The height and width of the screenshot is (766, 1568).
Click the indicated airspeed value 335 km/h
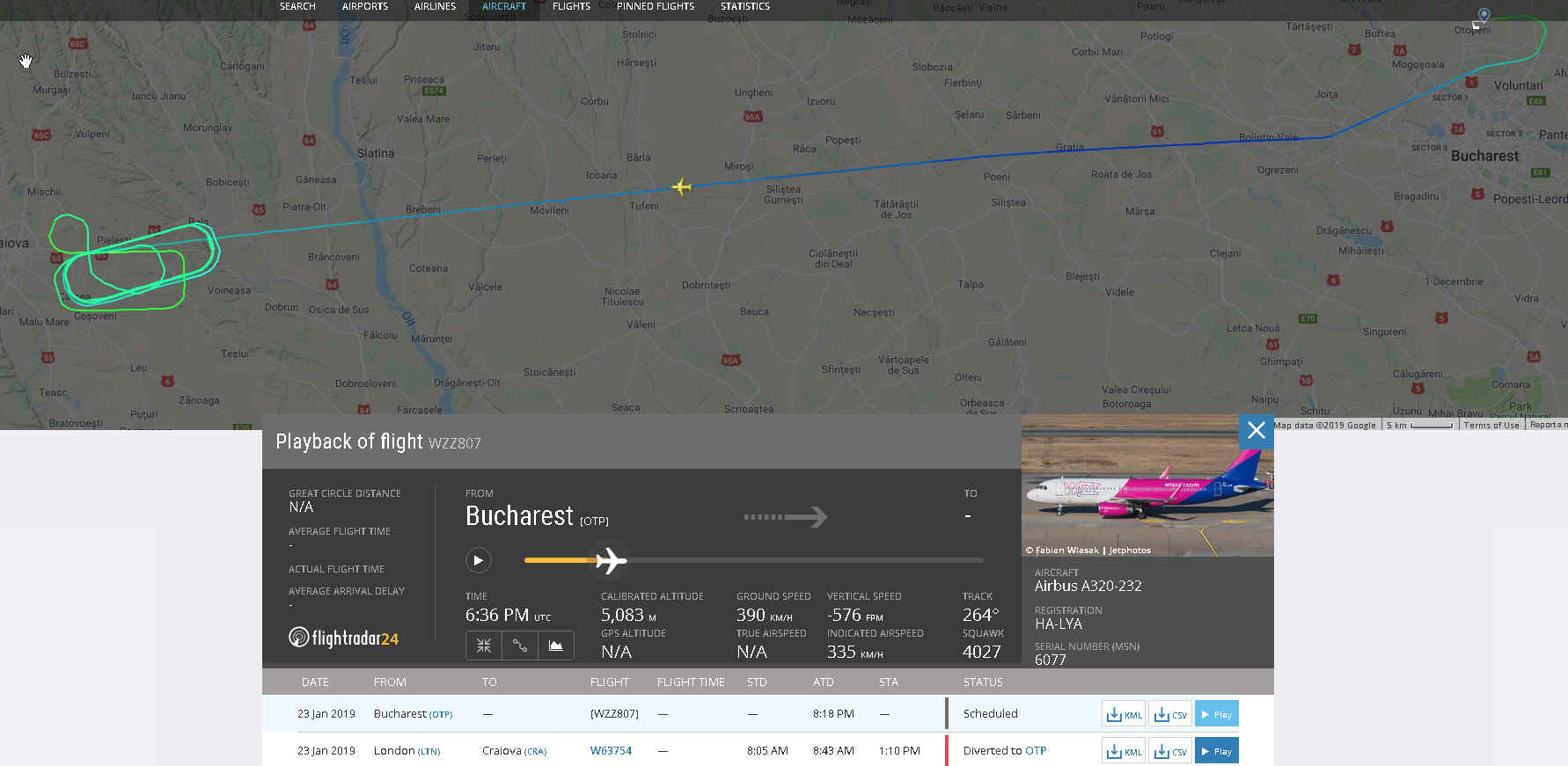[855, 652]
